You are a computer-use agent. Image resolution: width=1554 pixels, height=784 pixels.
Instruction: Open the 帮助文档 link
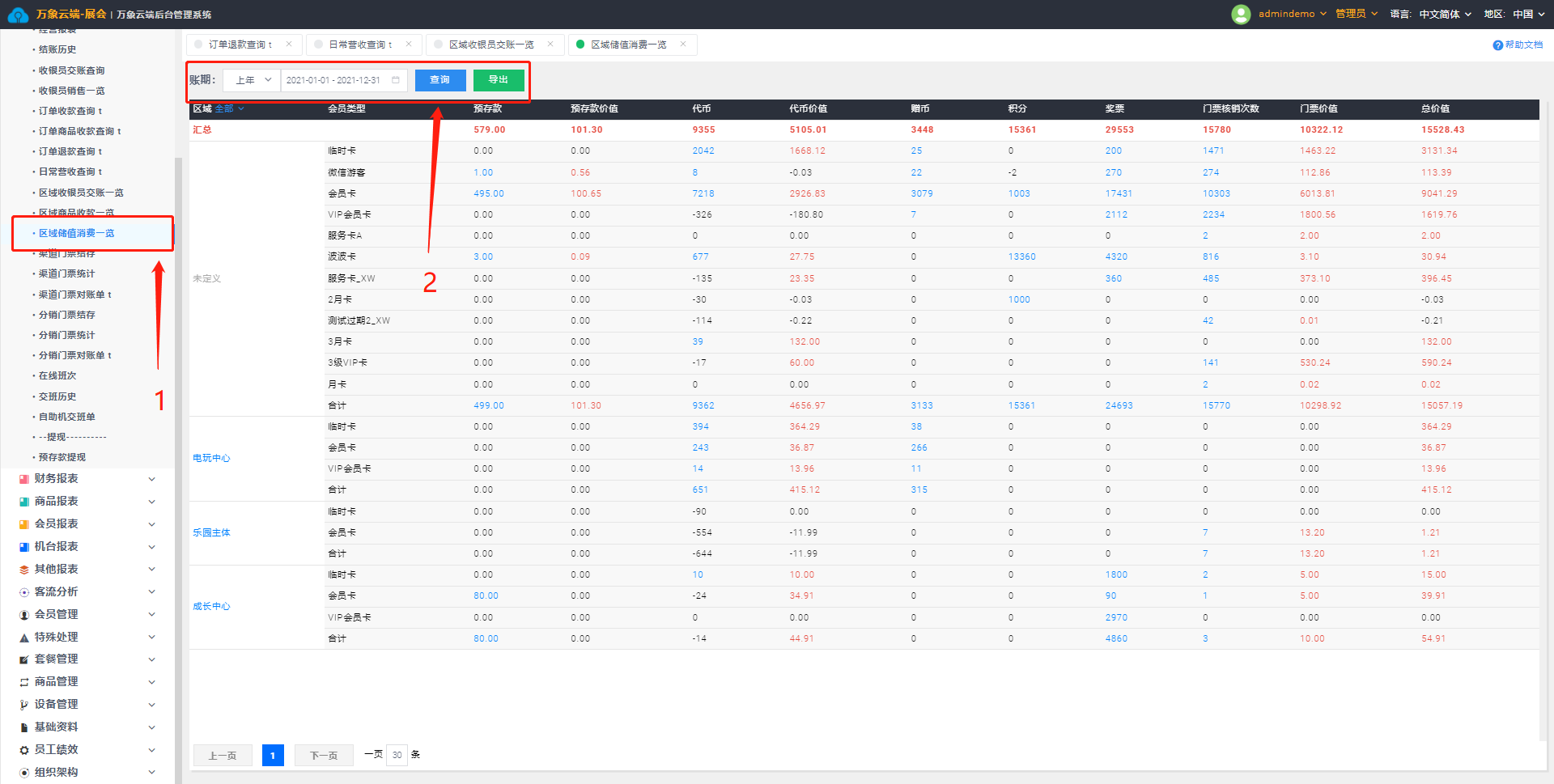[x=1524, y=45]
